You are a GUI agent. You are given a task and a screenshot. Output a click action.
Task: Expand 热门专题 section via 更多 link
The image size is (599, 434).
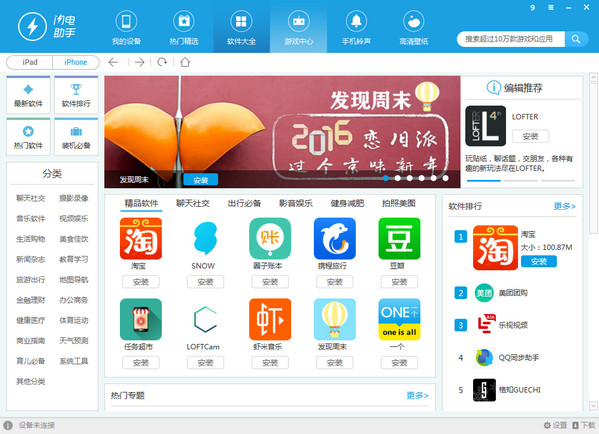point(417,395)
